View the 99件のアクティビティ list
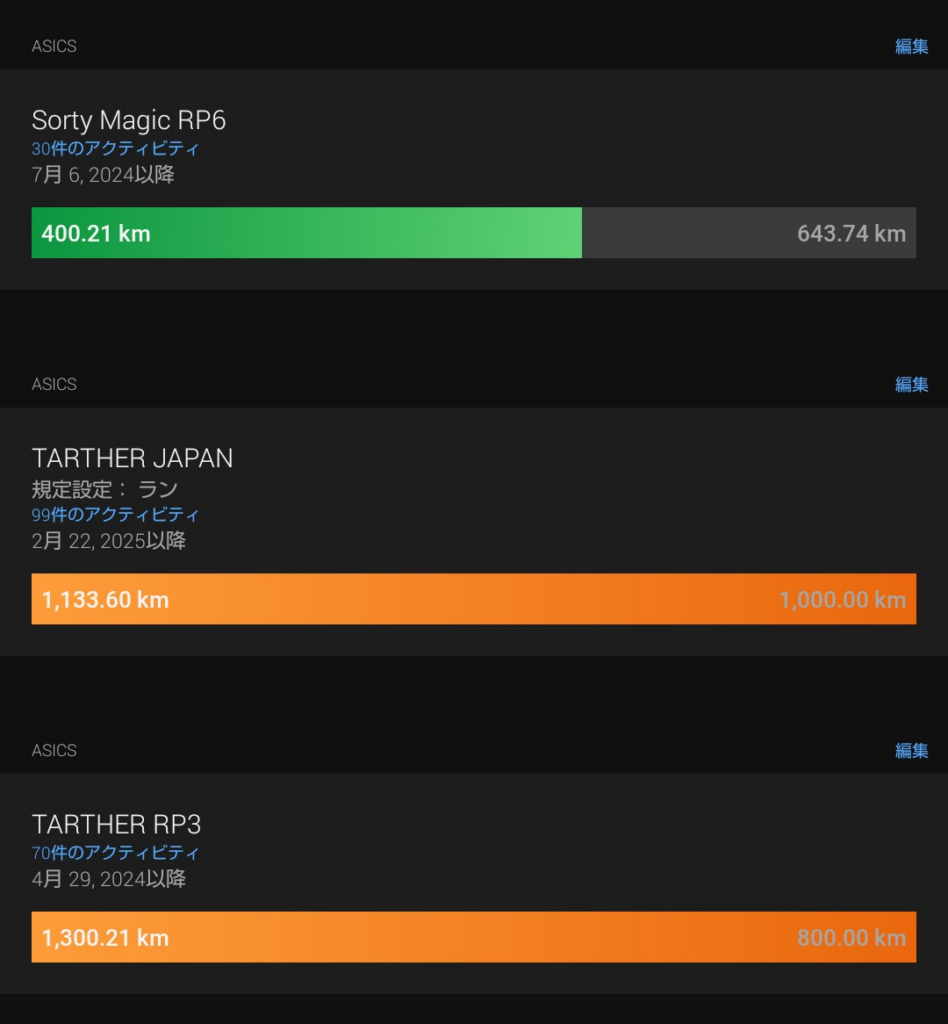The image size is (948, 1024). pyautogui.click(x=115, y=515)
